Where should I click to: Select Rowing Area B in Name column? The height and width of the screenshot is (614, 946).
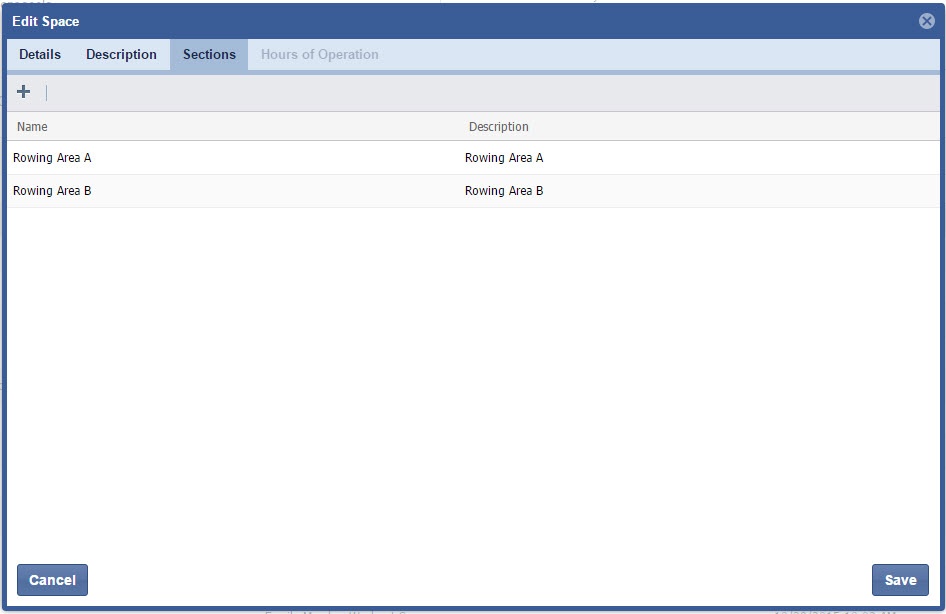coord(52,191)
